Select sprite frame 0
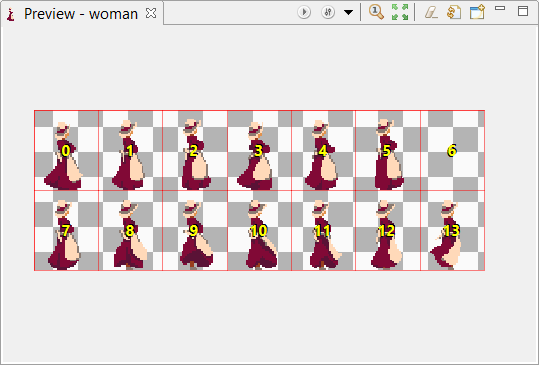The image size is (539, 365). click(x=66, y=151)
